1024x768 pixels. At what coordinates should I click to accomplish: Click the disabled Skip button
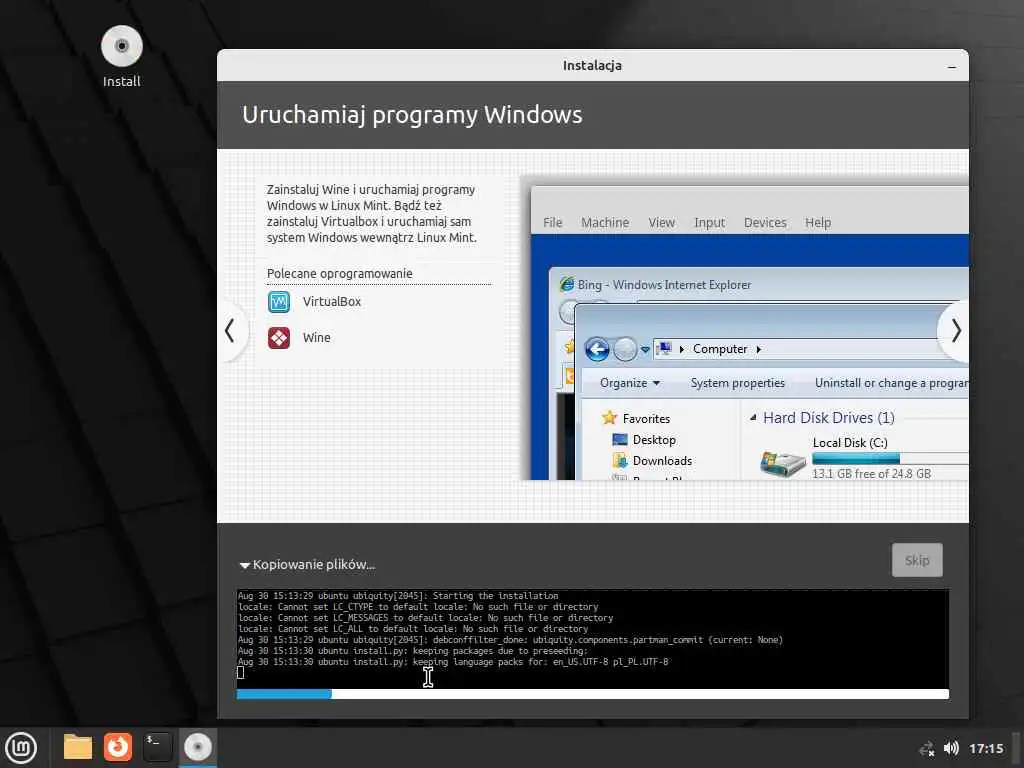pos(917,560)
